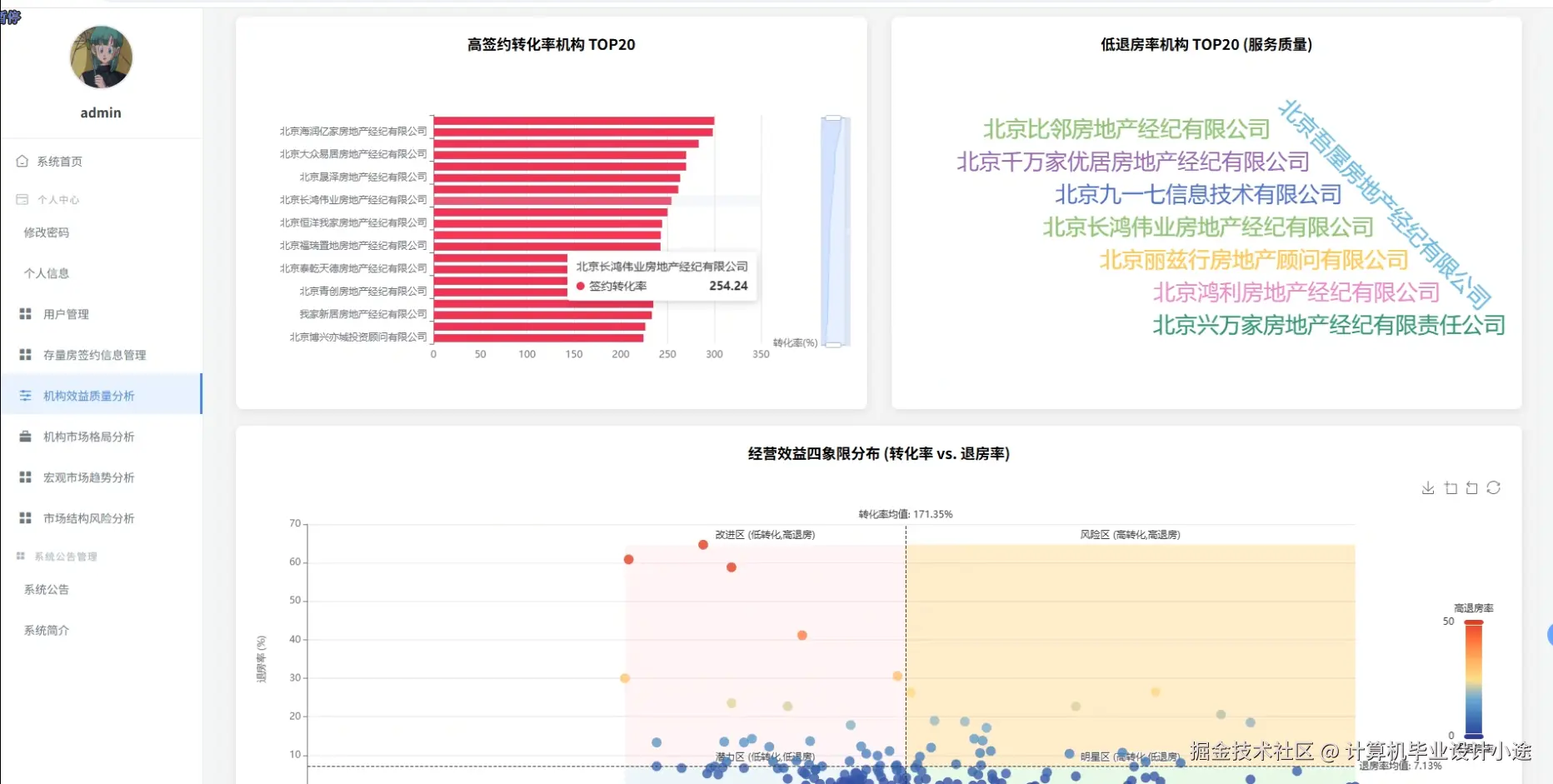The width and height of the screenshot is (1553, 784).
Task: Click the grid icon beside 用户管理
Action: coord(26,314)
